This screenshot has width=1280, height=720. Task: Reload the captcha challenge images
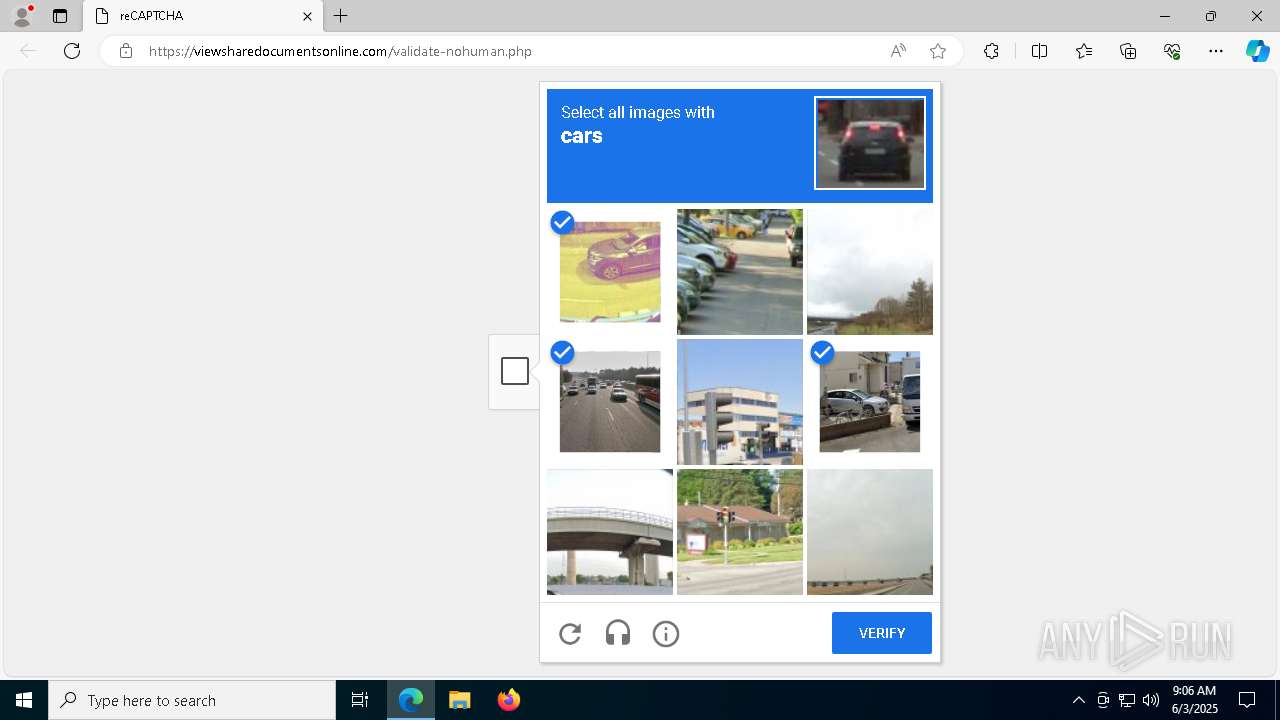tap(570, 633)
